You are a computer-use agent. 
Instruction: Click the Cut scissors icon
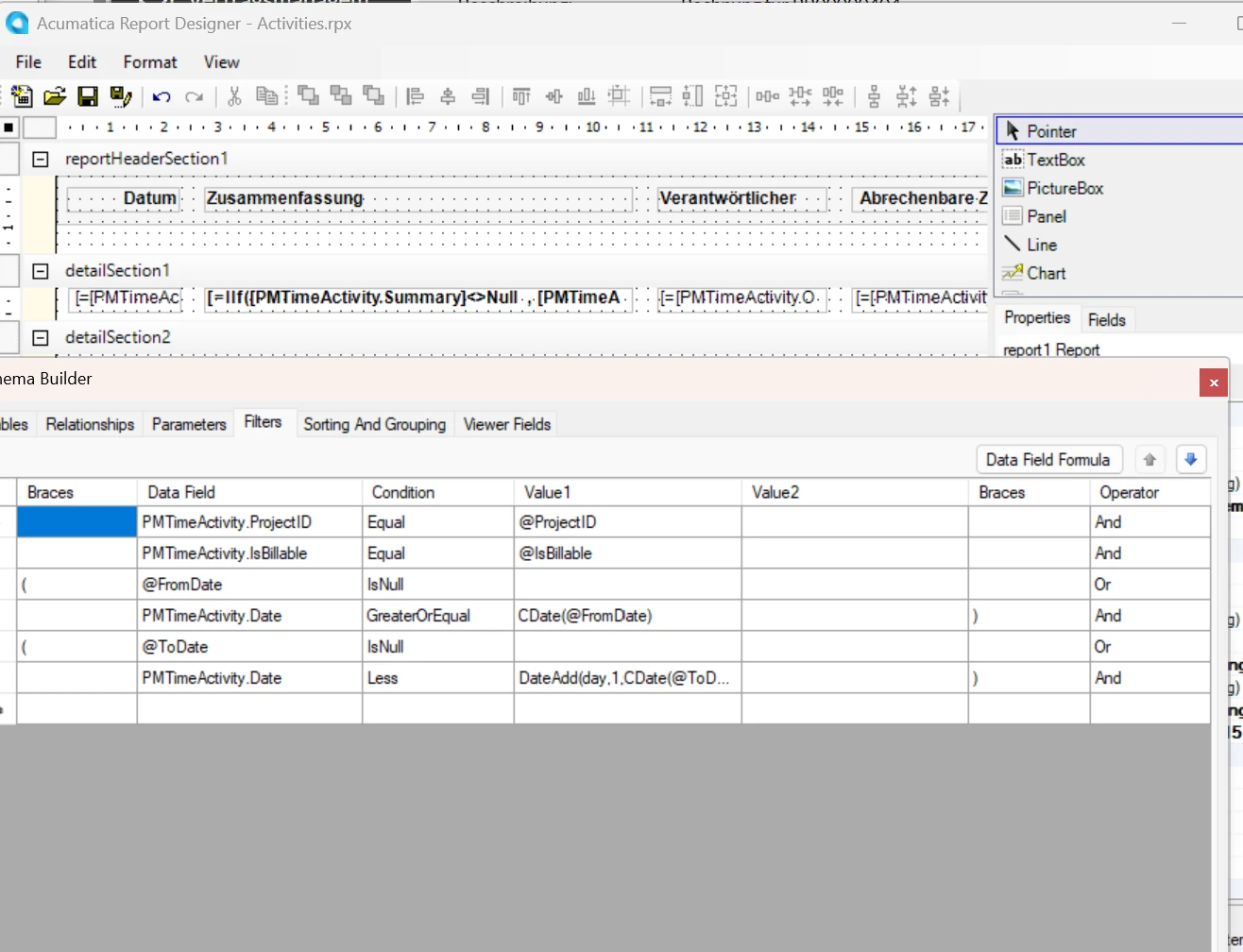(x=235, y=95)
